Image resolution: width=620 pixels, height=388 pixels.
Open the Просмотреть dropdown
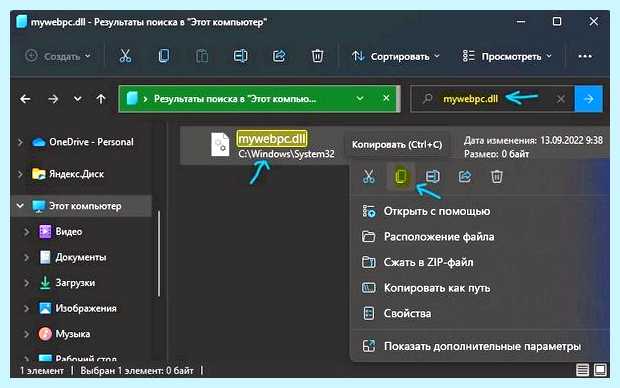click(x=507, y=57)
